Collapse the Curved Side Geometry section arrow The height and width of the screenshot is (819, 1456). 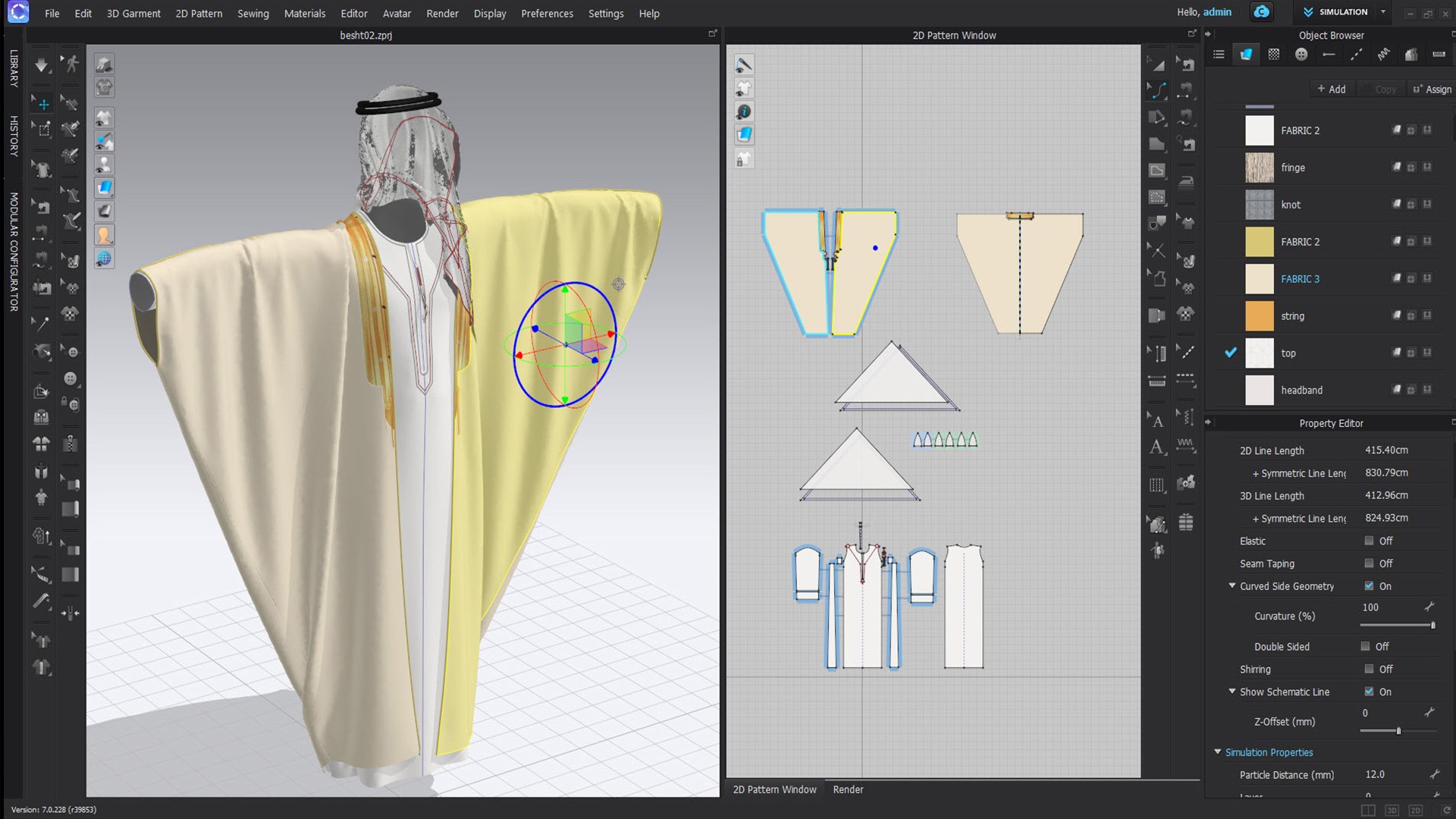(1232, 585)
